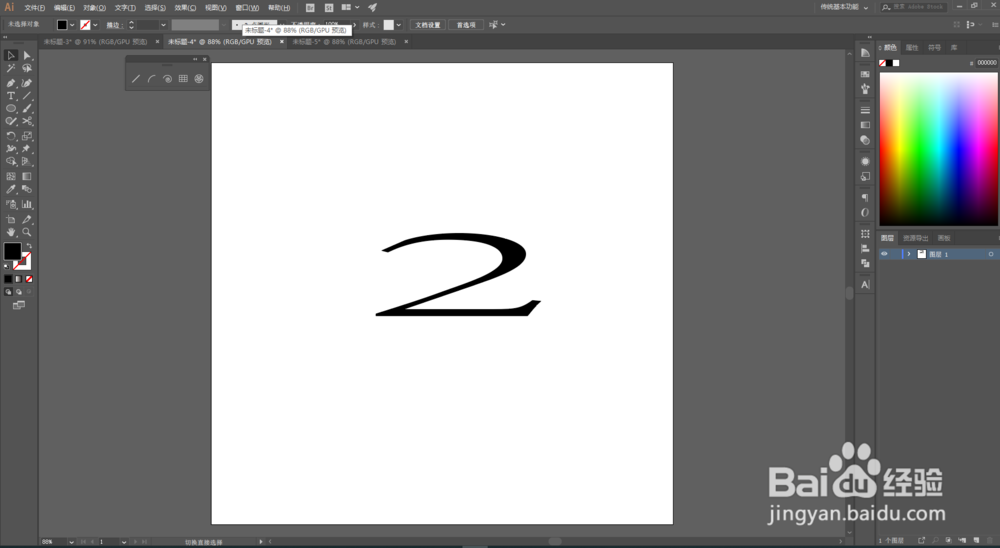This screenshot has height=548, width=1000.
Task: Select the Paintbrush tool
Action: pyautogui.click(x=27, y=108)
